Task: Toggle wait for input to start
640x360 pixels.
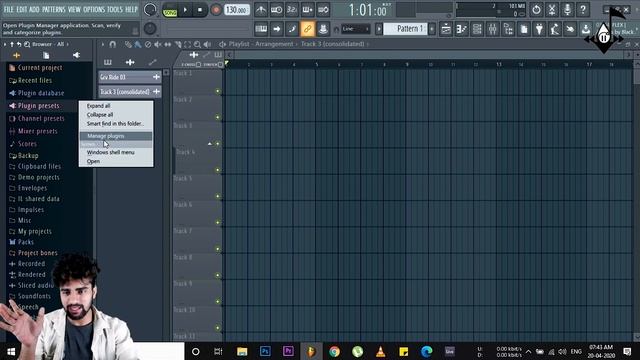Action: point(276,10)
